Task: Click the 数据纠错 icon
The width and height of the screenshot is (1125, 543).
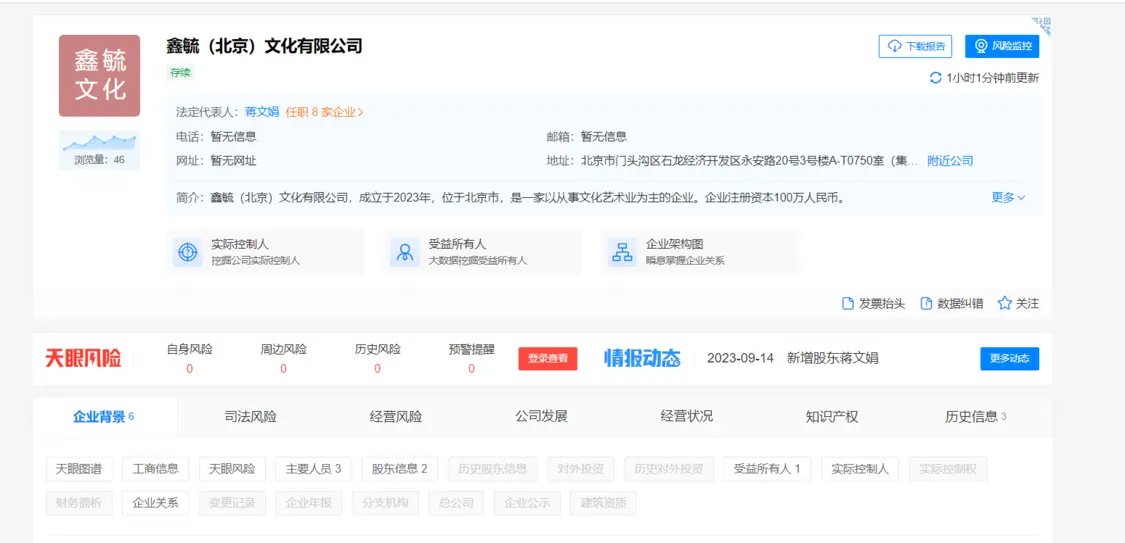Action: click(926, 303)
